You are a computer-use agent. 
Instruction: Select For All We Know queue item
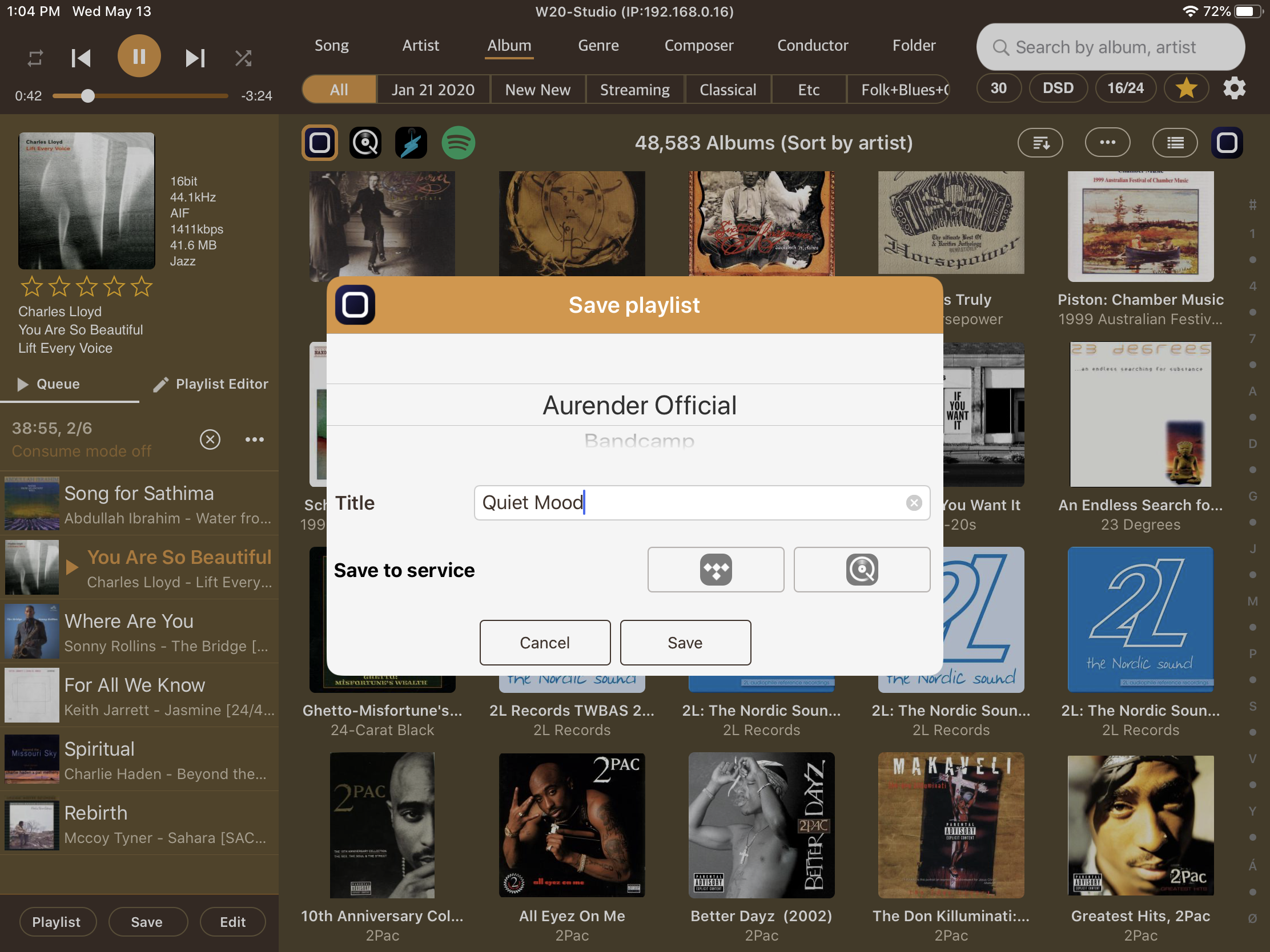(x=139, y=695)
